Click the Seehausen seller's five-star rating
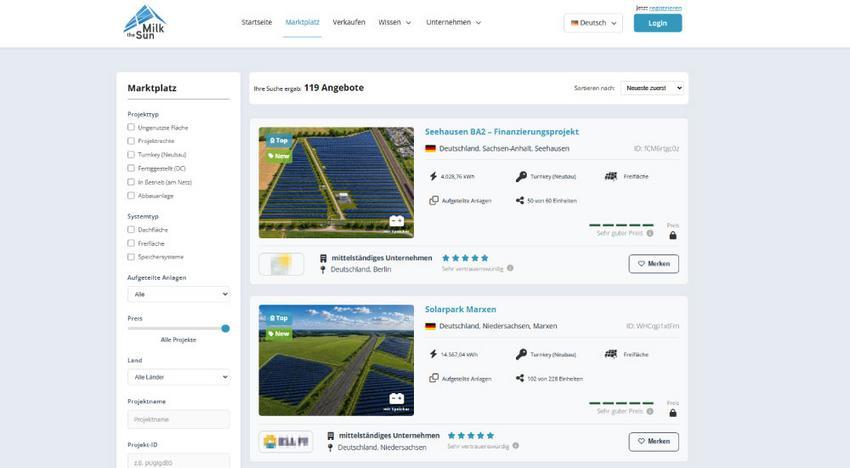 [465, 258]
